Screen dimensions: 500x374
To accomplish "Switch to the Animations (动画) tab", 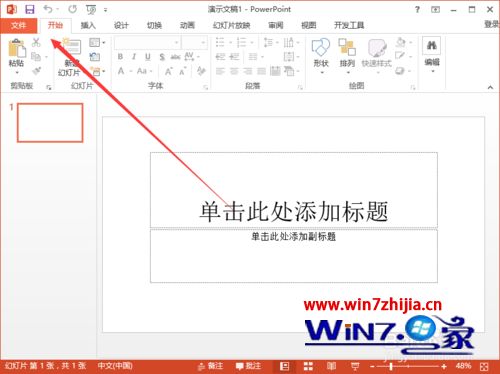I will tap(187, 25).
